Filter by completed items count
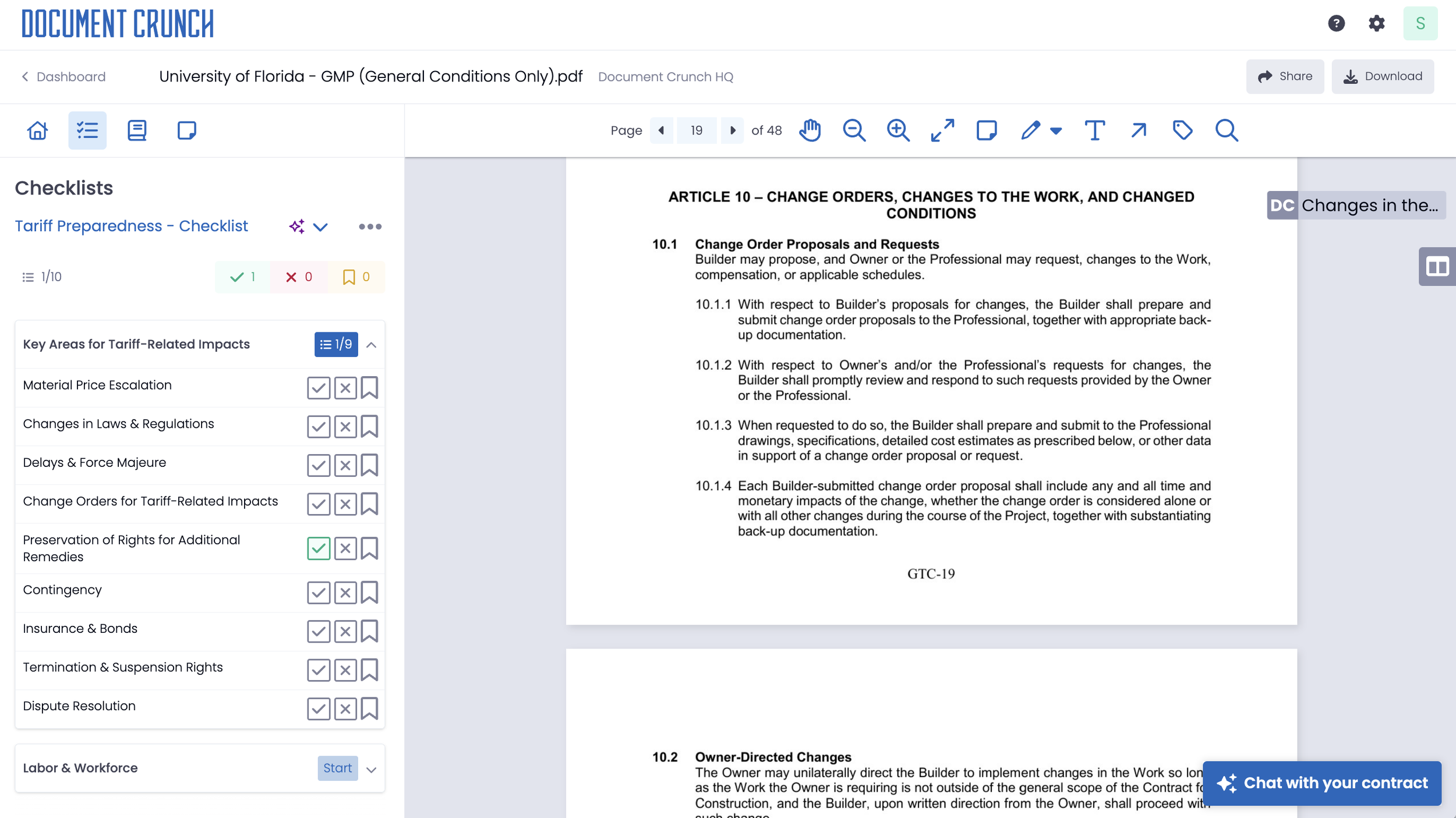Image resolution: width=1456 pixels, height=818 pixels. tap(243, 277)
